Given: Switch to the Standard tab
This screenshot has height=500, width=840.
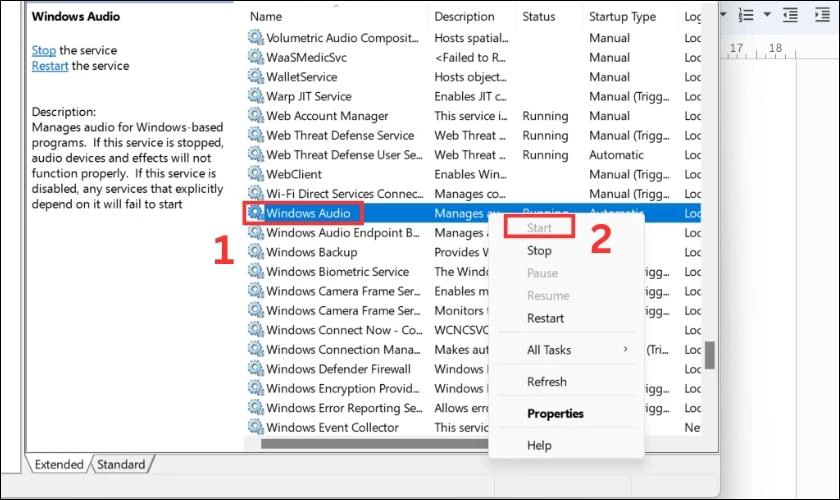Looking at the screenshot, I should [121, 464].
